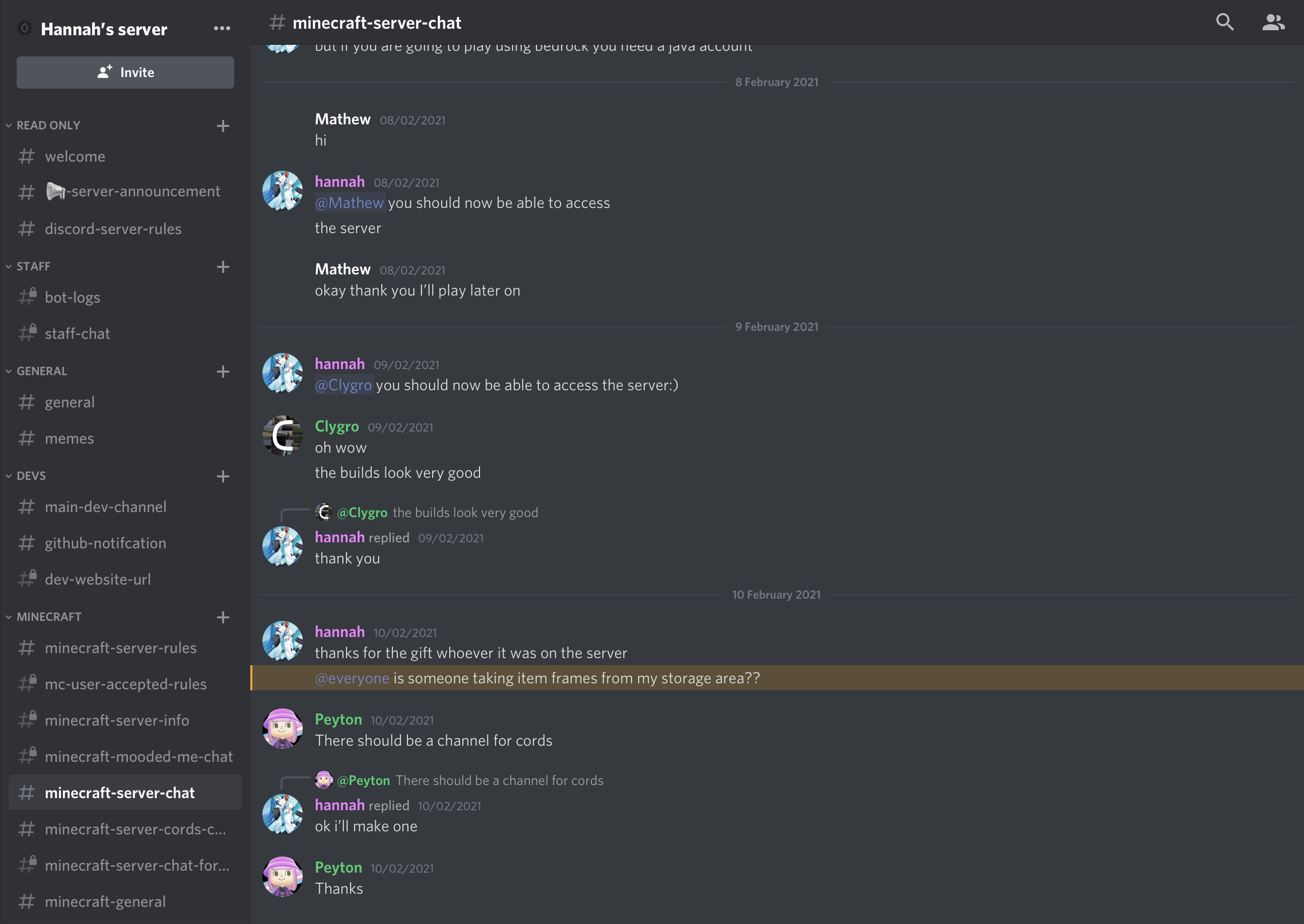Open the locked staff-chat channel
This screenshot has width=1304, height=924.
(x=125, y=334)
